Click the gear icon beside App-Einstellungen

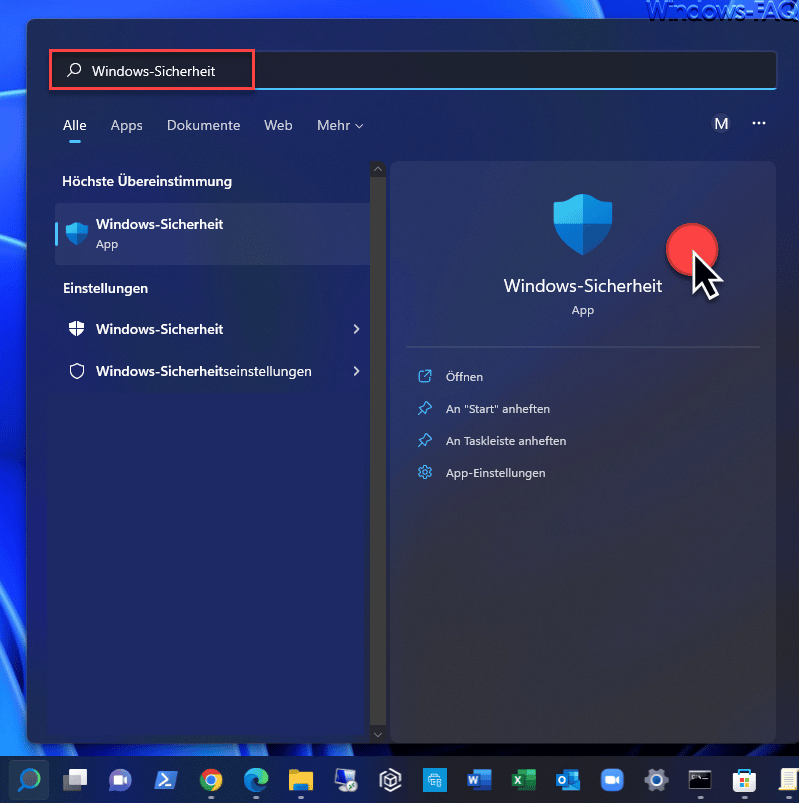pos(425,472)
